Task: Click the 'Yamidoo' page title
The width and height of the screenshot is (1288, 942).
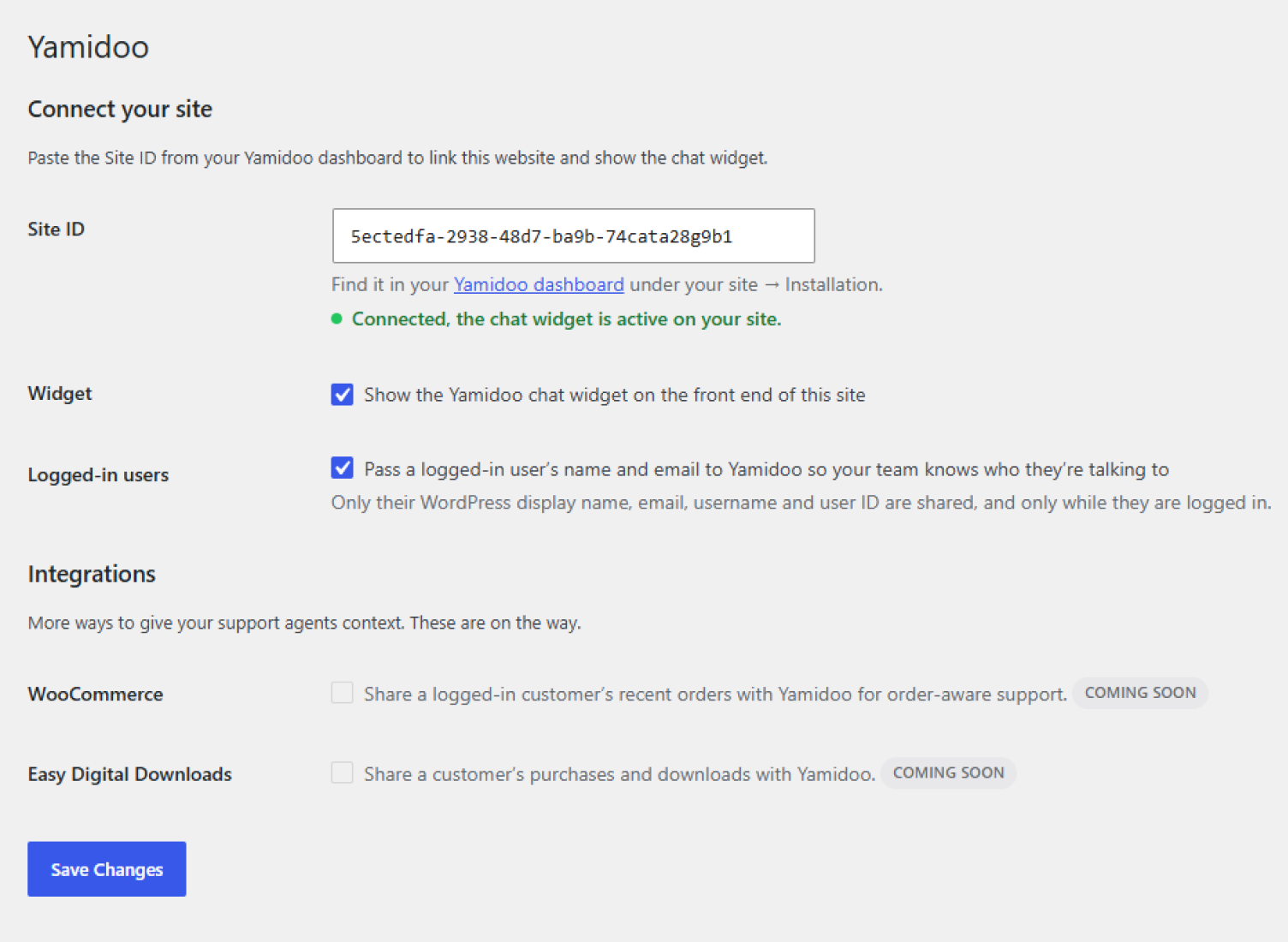Action: coord(88,47)
